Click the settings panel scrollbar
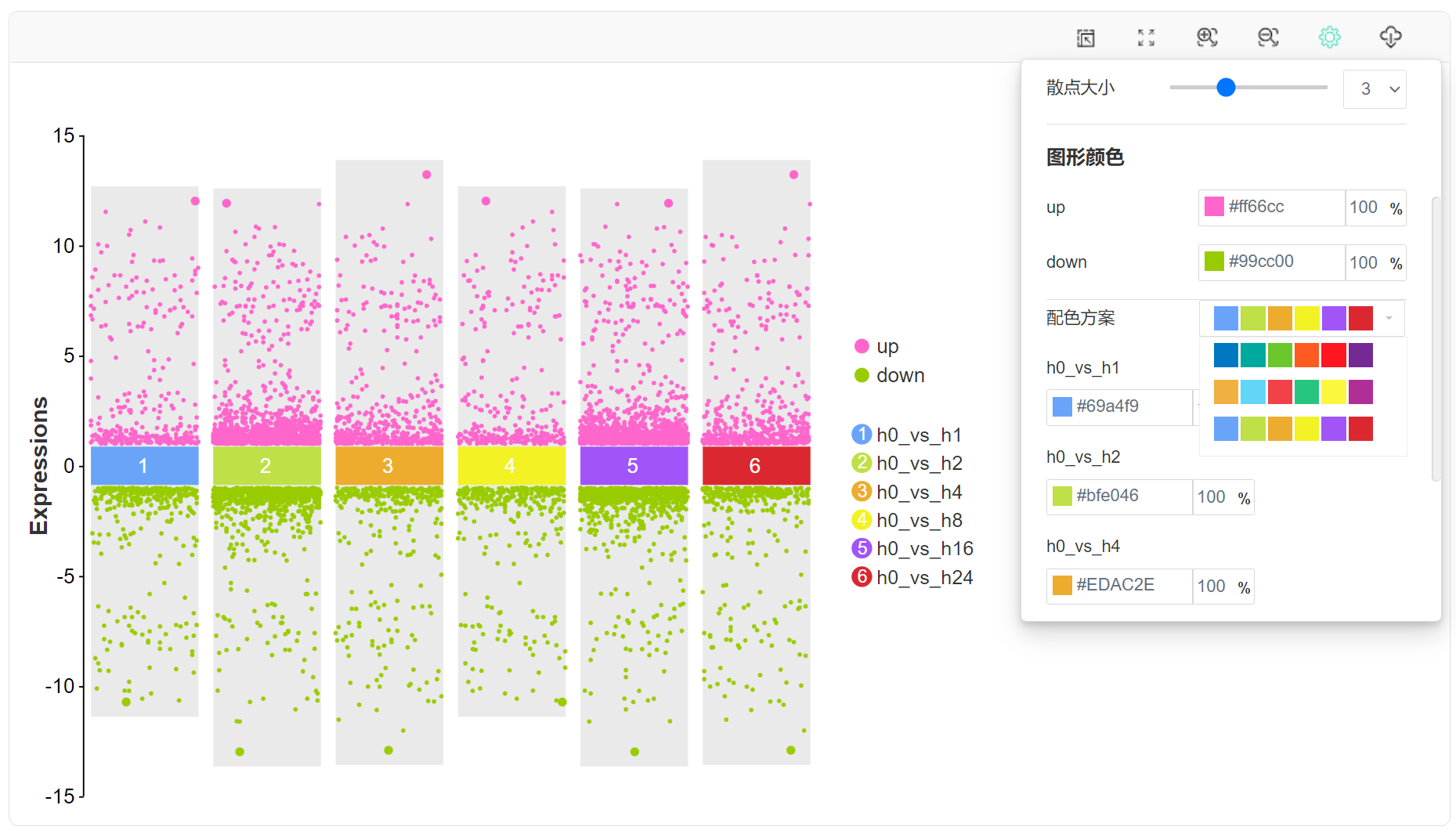The width and height of the screenshot is (1456, 834). 1436,338
